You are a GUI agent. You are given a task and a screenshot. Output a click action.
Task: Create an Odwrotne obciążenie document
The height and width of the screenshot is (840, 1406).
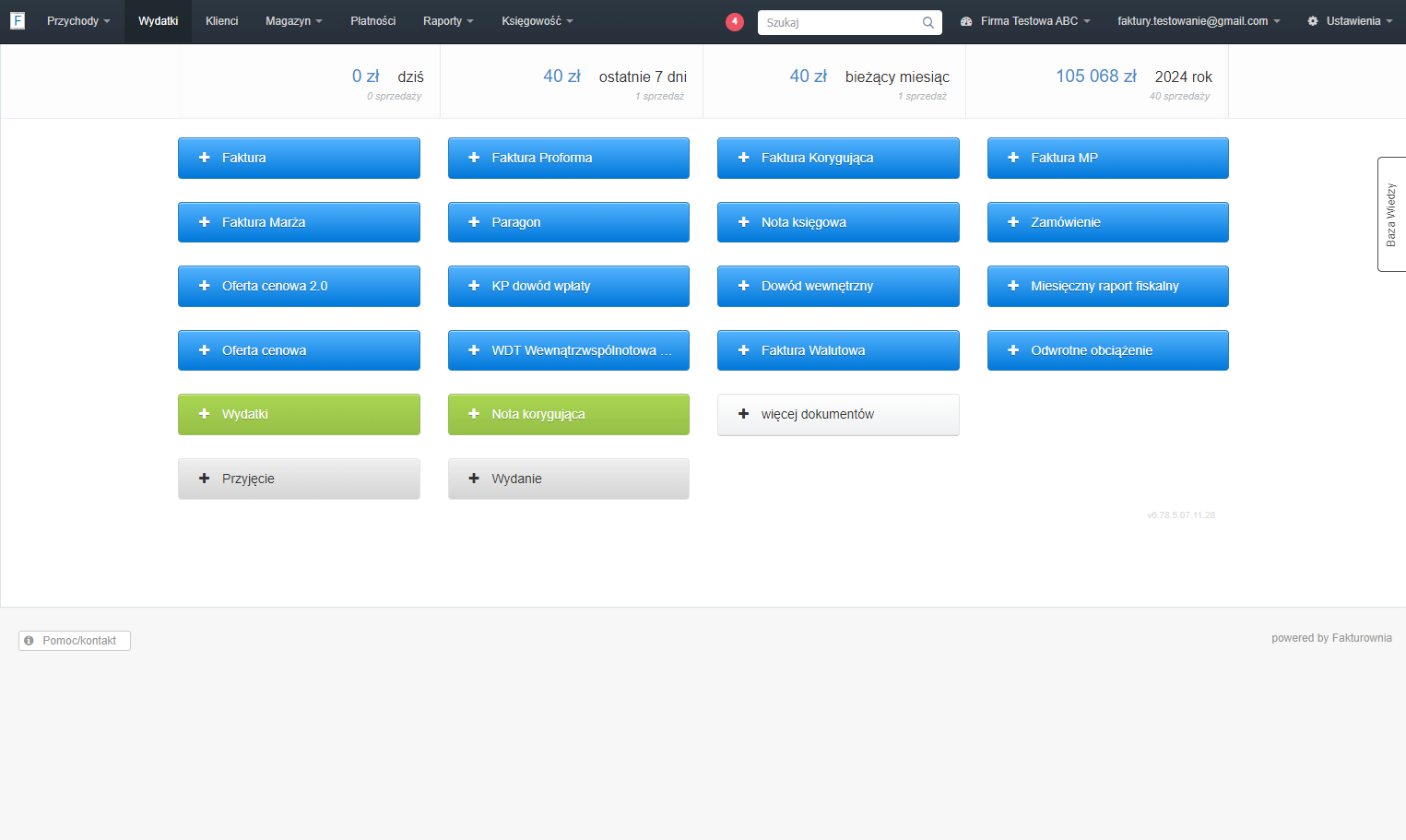click(1108, 350)
